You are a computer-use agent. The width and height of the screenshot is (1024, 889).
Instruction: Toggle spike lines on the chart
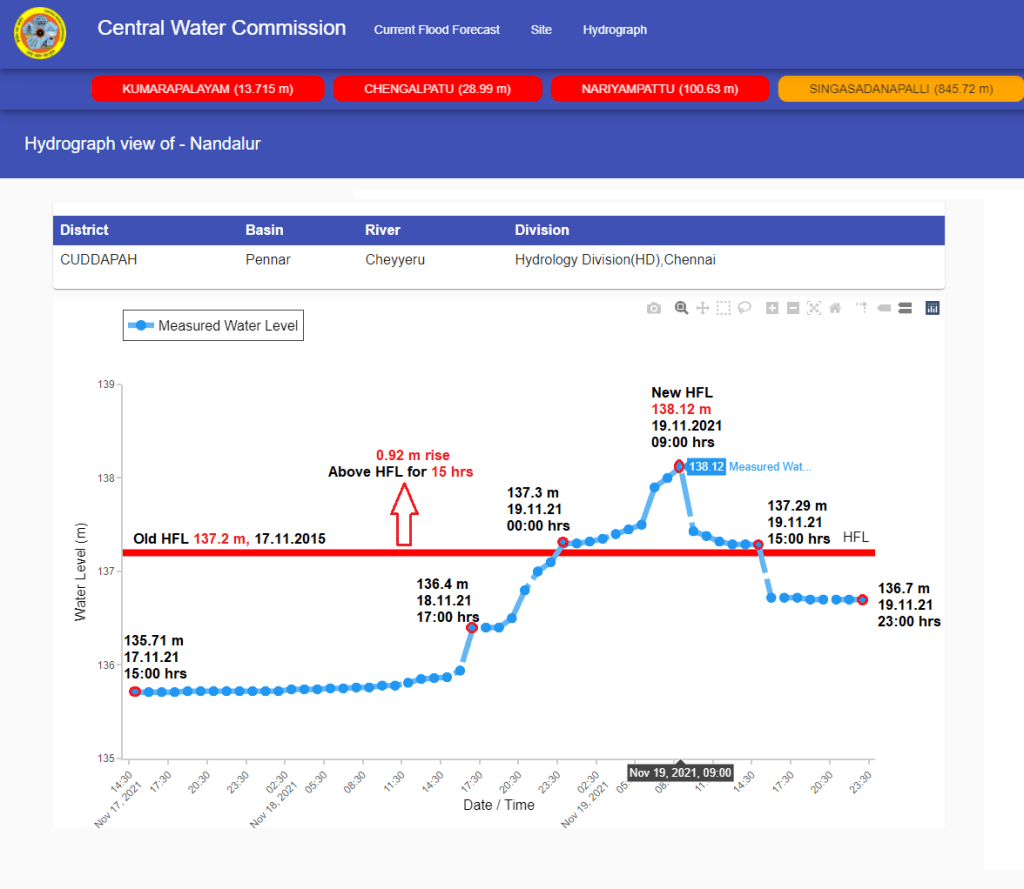[861, 309]
